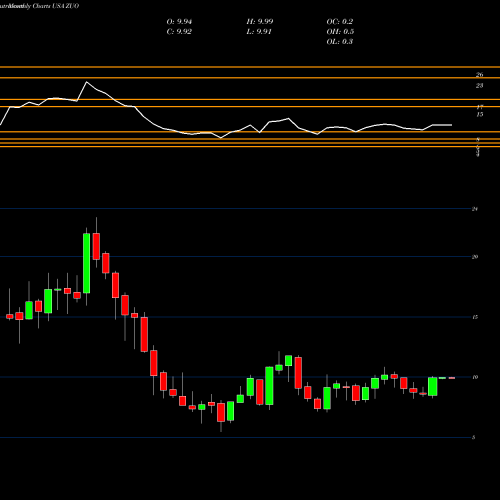Click the 'C: 9.92' close value
This screenshot has width=500, height=500.
click(x=179, y=32)
